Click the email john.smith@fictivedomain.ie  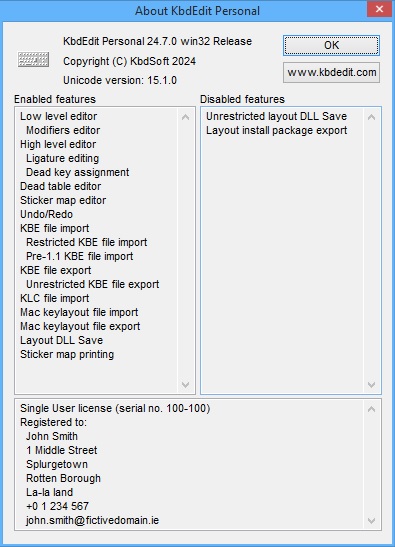tap(92, 520)
